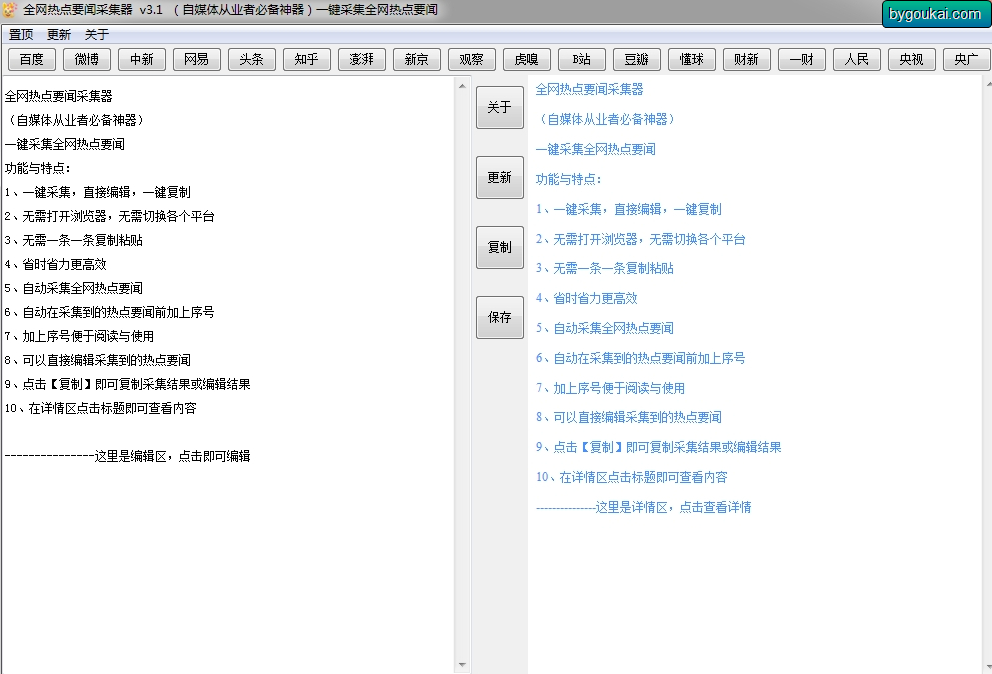Image resolution: width=992 pixels, height=674 pixels.
Task: Open the 关于 menu in menu bar
Action: coord(97,34)
